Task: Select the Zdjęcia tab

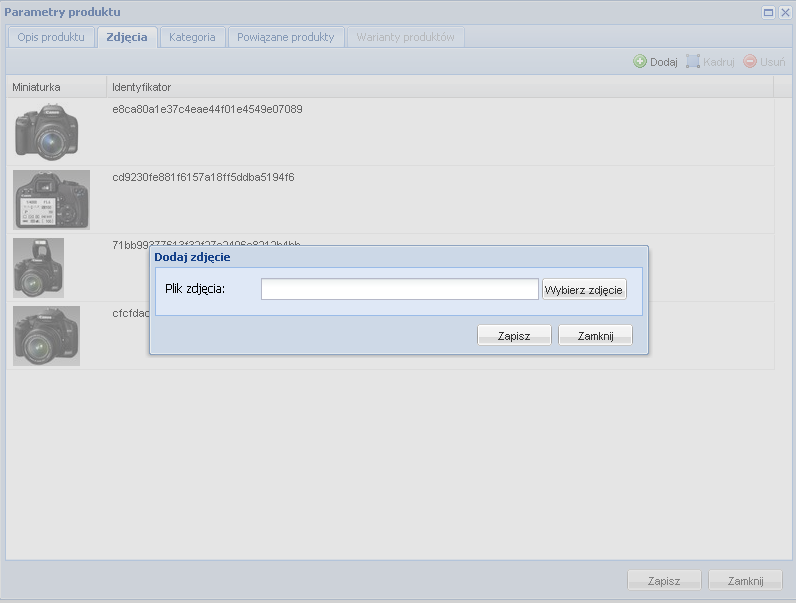Action: [127, 37]
